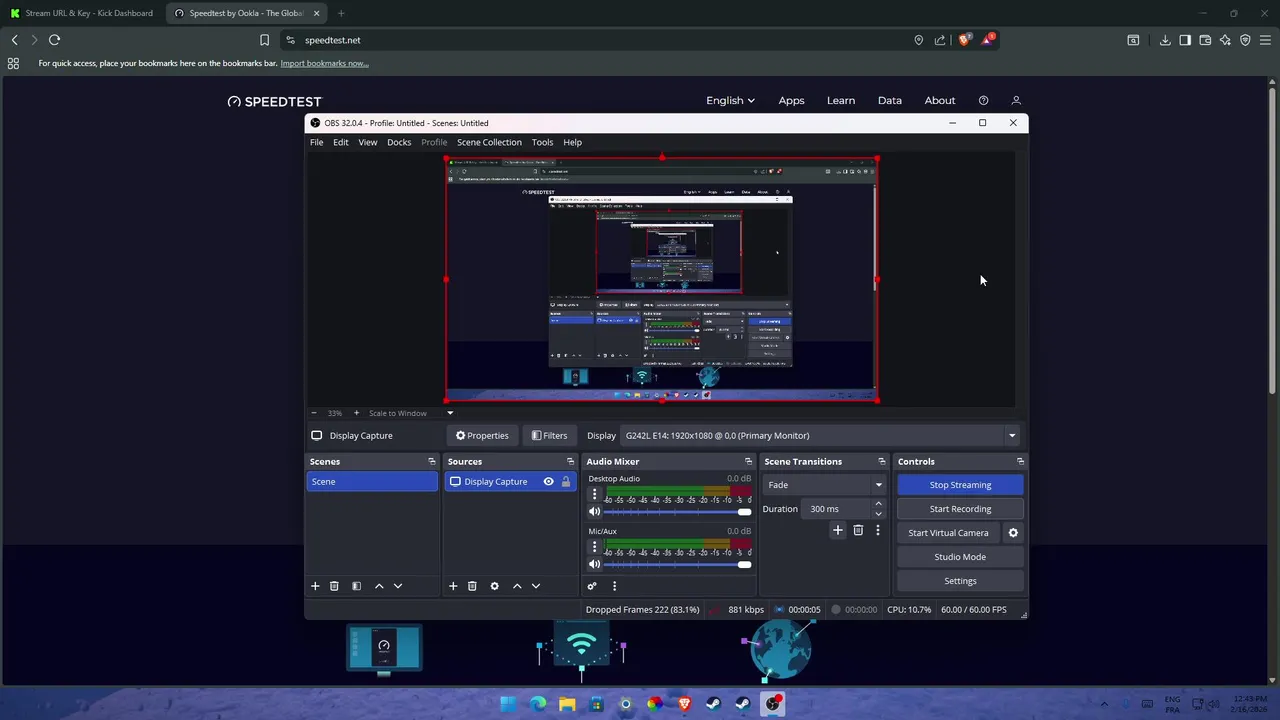Toggle Studio Mode
Image resolution: width=1280 pixels, height=720 pixels.
960,557
